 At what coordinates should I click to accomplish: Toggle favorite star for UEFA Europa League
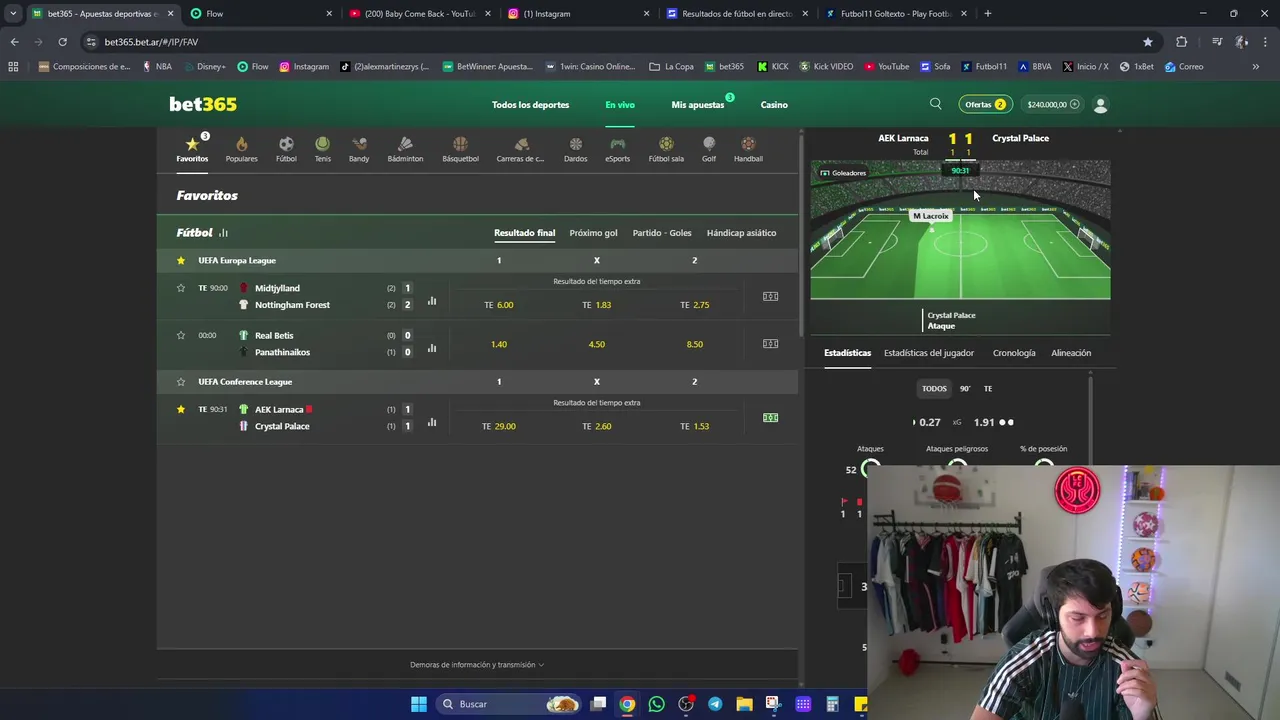click(x=181, y=260)
